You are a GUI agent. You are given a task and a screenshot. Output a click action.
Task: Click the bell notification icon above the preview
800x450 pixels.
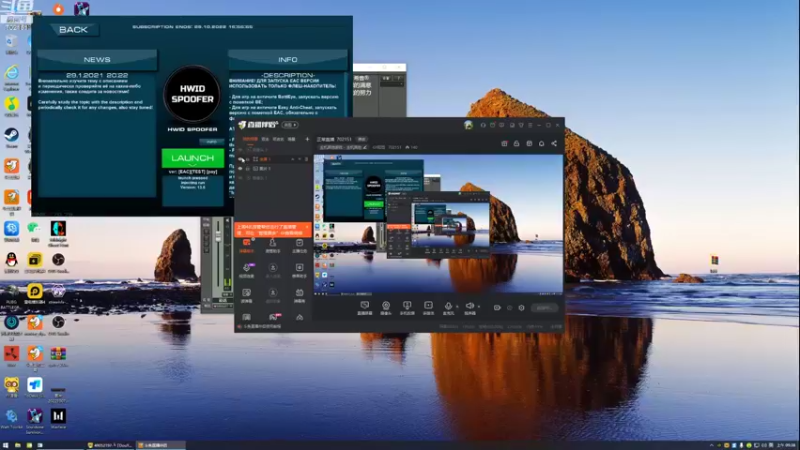click(x=541, y=144)
